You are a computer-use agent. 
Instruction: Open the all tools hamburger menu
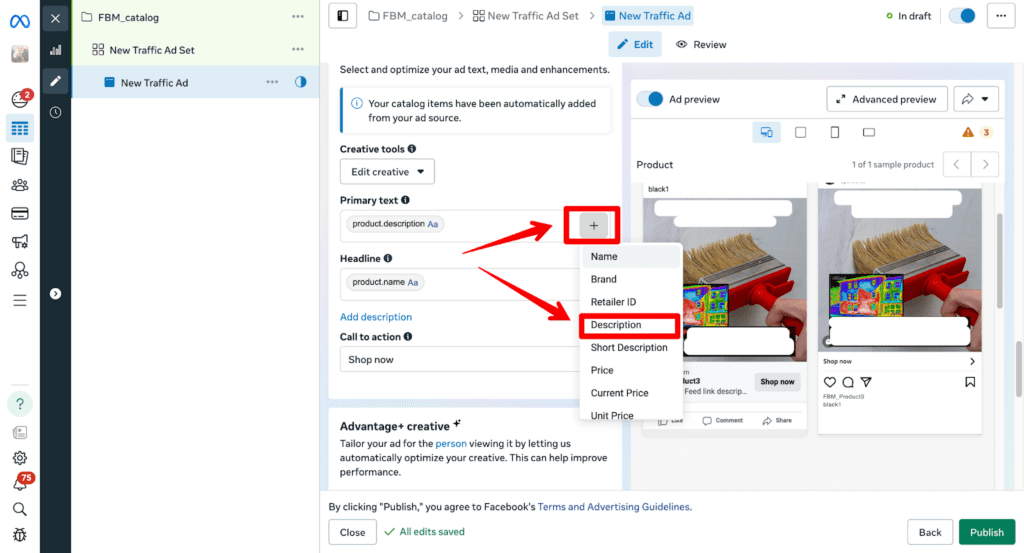point(20,300)
